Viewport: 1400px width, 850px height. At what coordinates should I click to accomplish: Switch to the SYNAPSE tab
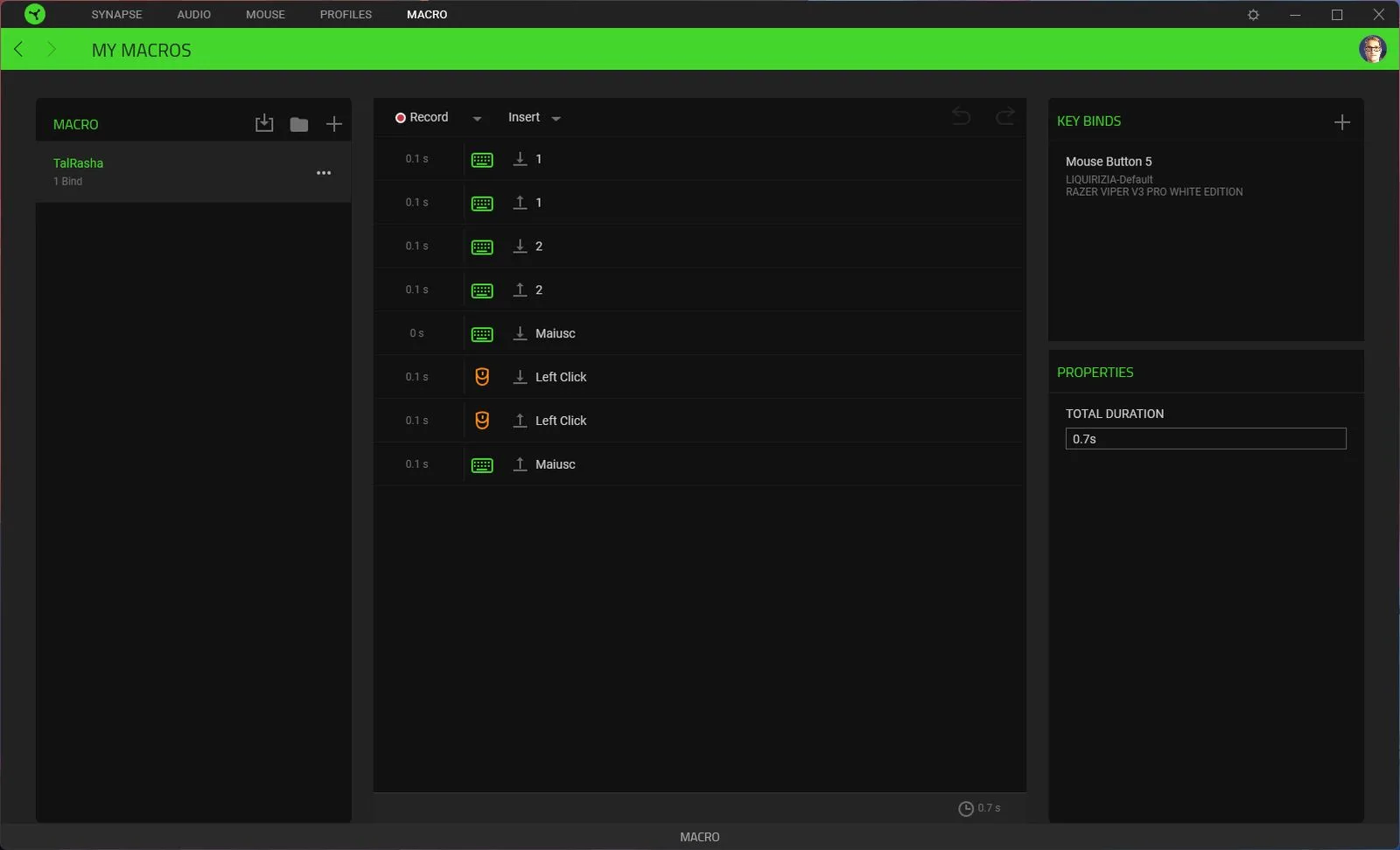(x=116, y=15)
